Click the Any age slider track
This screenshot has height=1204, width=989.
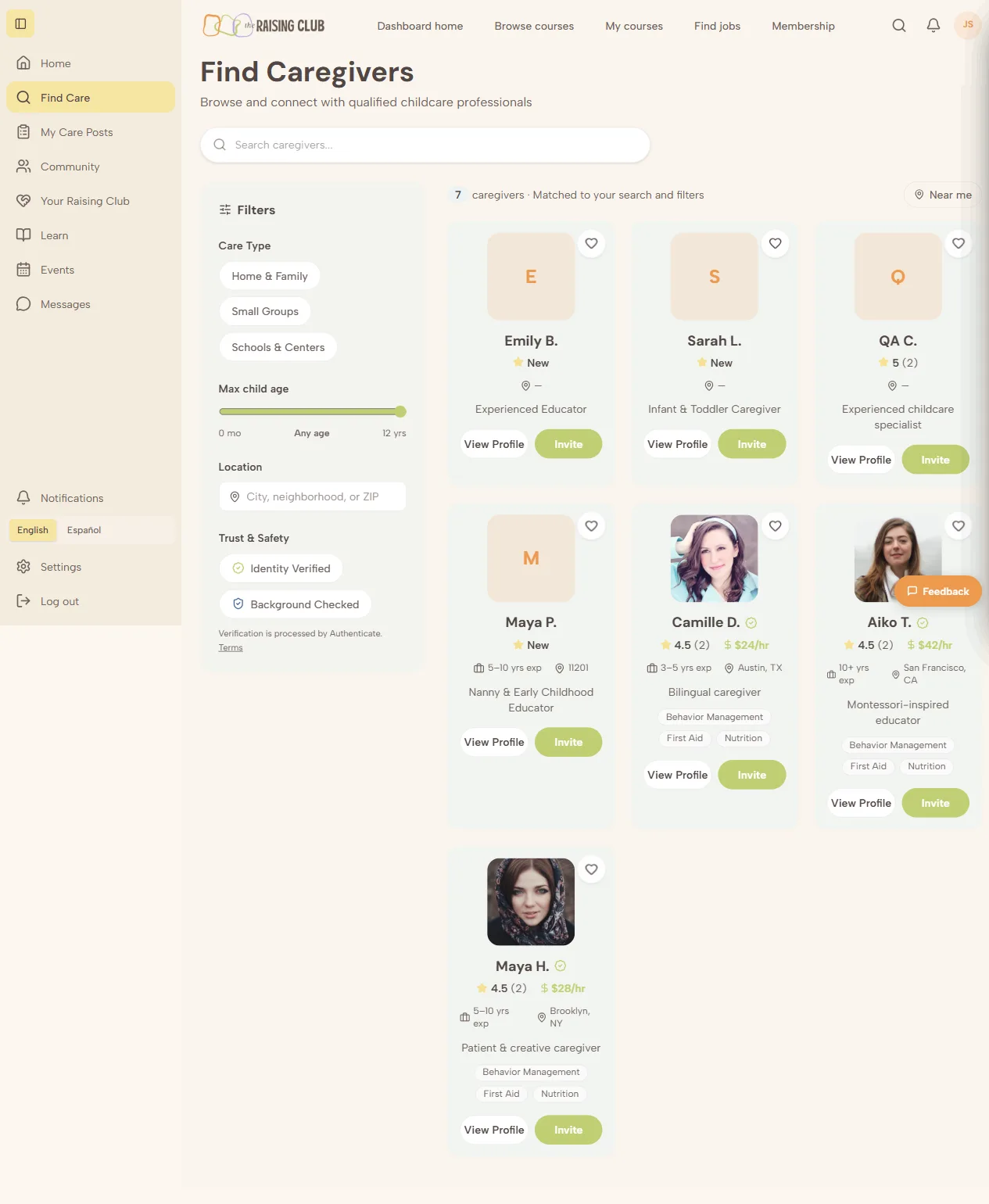pos(313,411)
